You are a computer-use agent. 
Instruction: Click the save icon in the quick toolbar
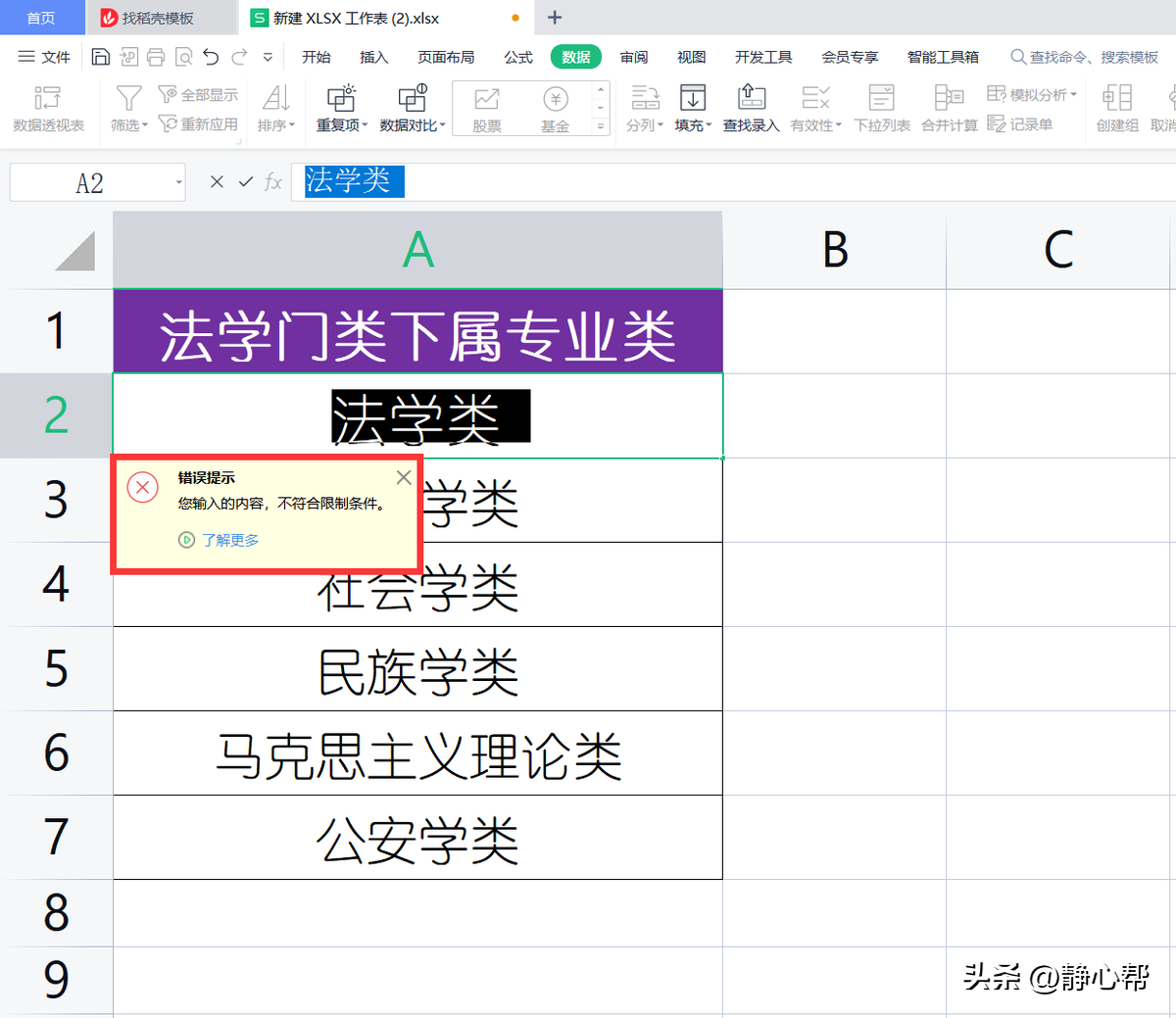click(x=100, y=57)
